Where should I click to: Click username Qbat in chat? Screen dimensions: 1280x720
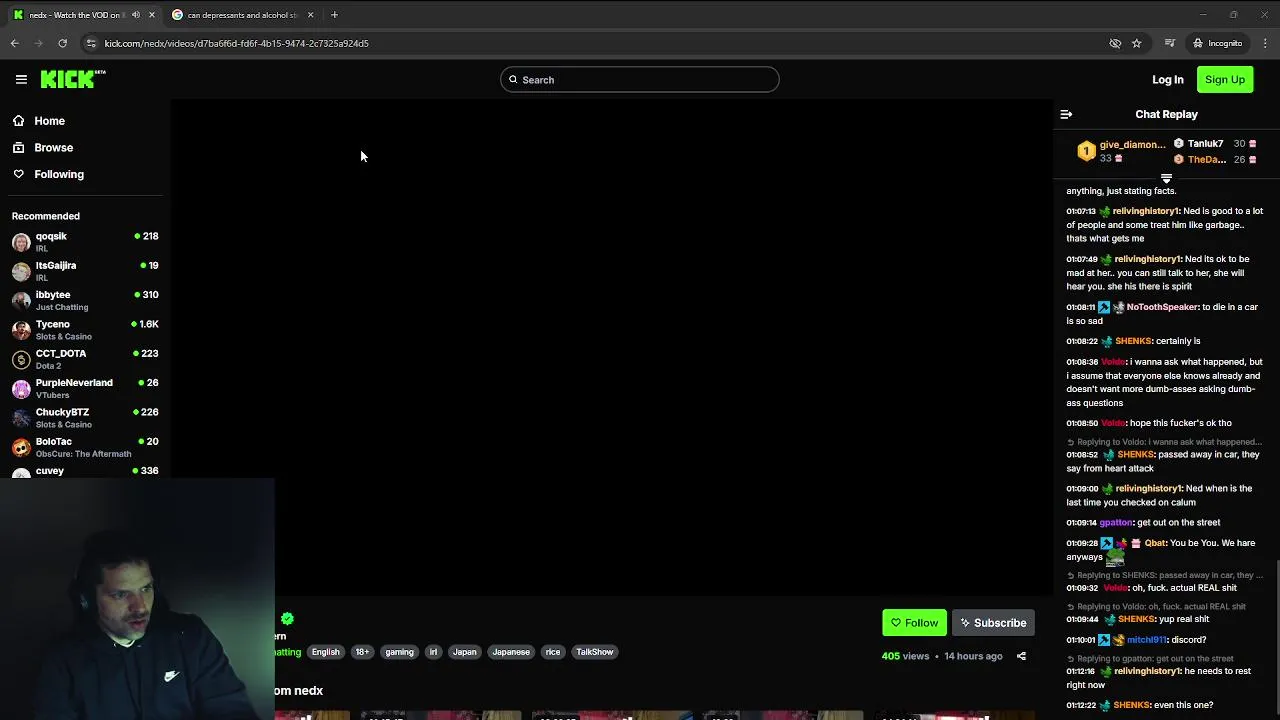[x=1155, y=543]
